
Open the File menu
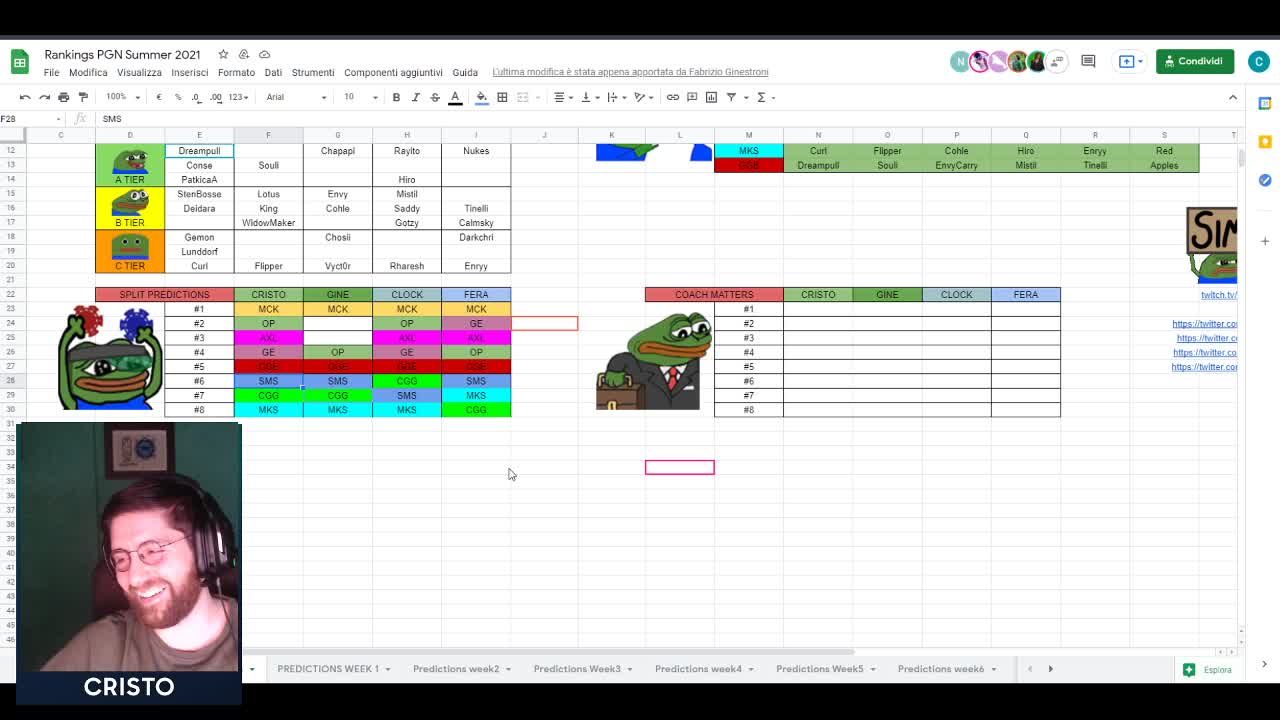coord(51,72)
